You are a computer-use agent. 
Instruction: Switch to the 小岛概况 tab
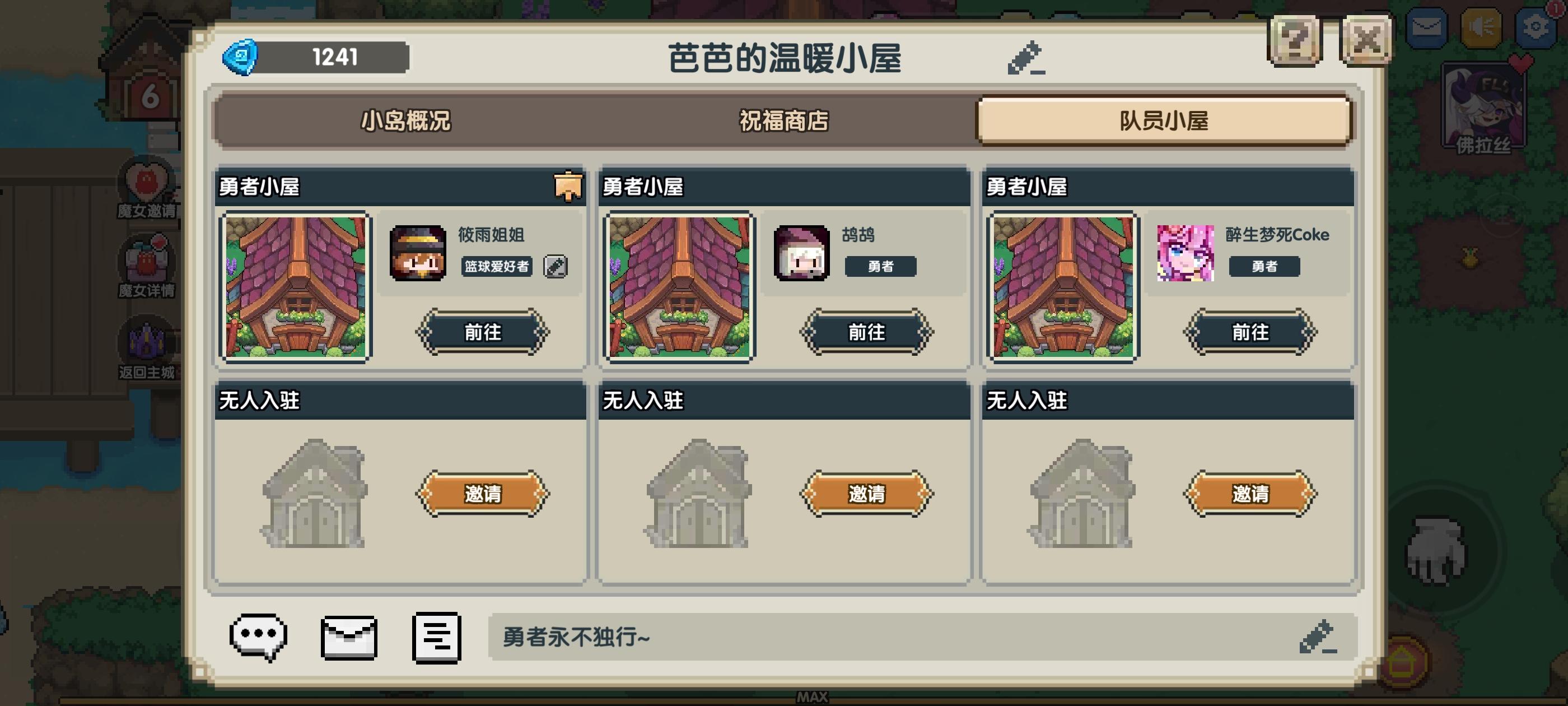405,120
